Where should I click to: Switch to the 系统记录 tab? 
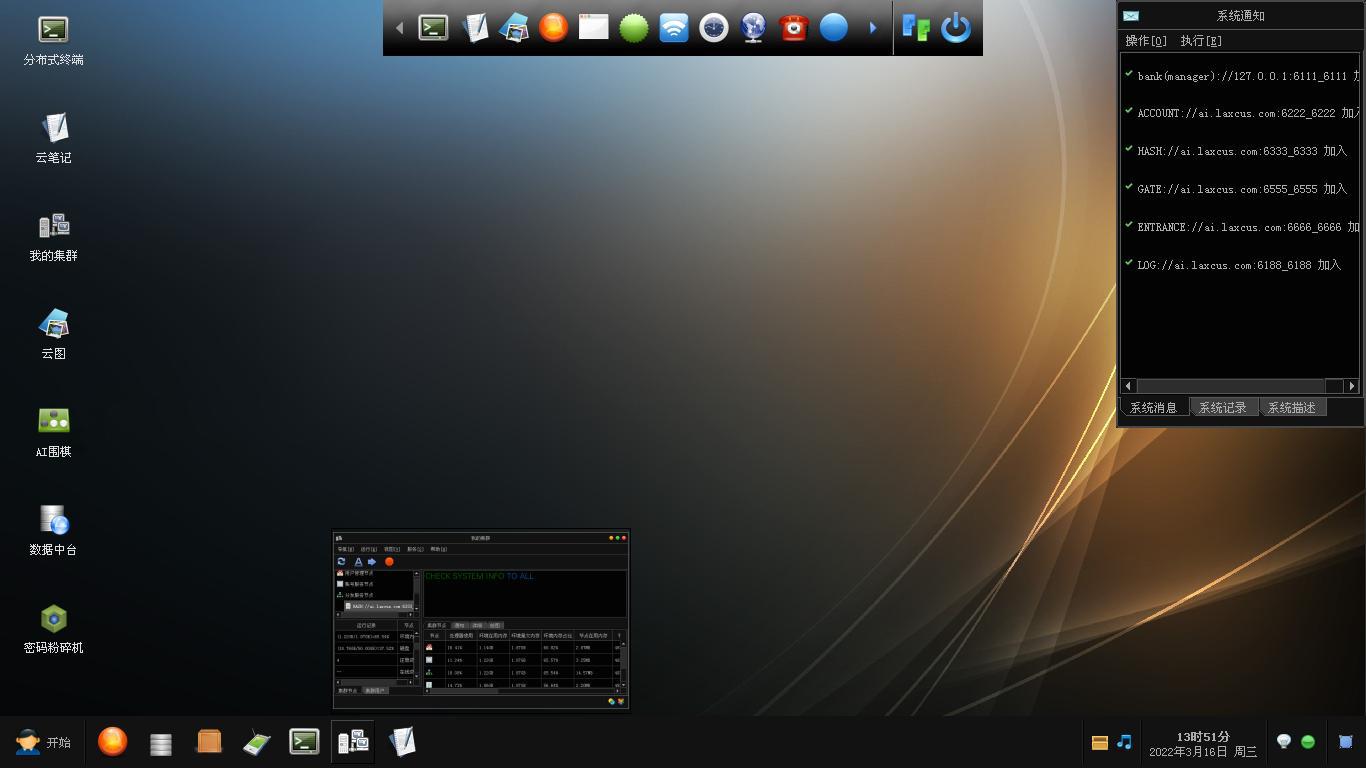[1223, 407]
